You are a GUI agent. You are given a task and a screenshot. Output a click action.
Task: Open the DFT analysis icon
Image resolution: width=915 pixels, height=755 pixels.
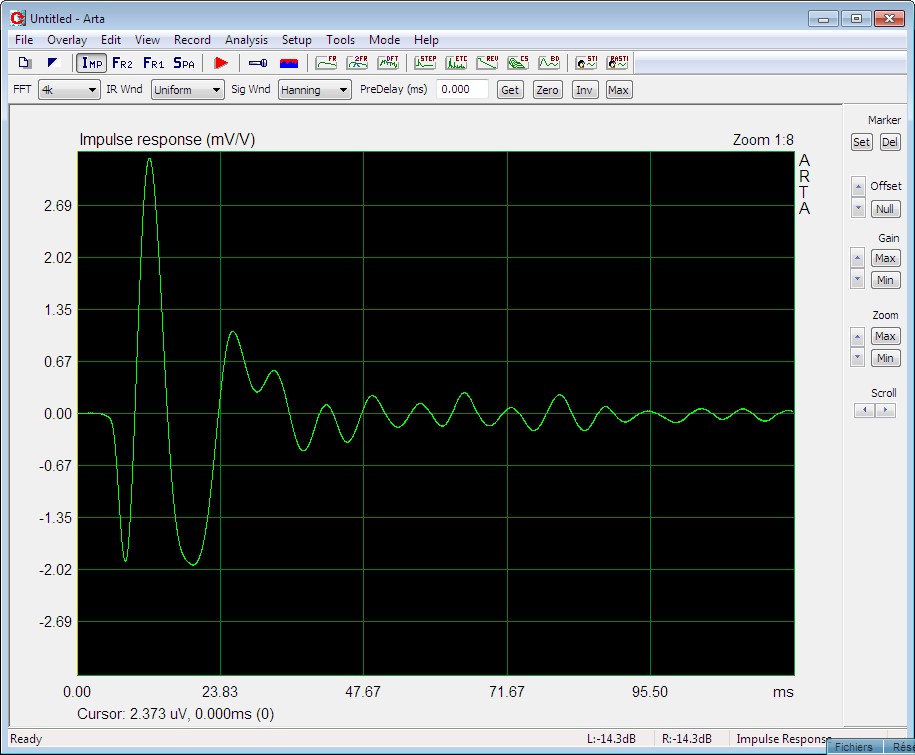[x=388, y=63]
